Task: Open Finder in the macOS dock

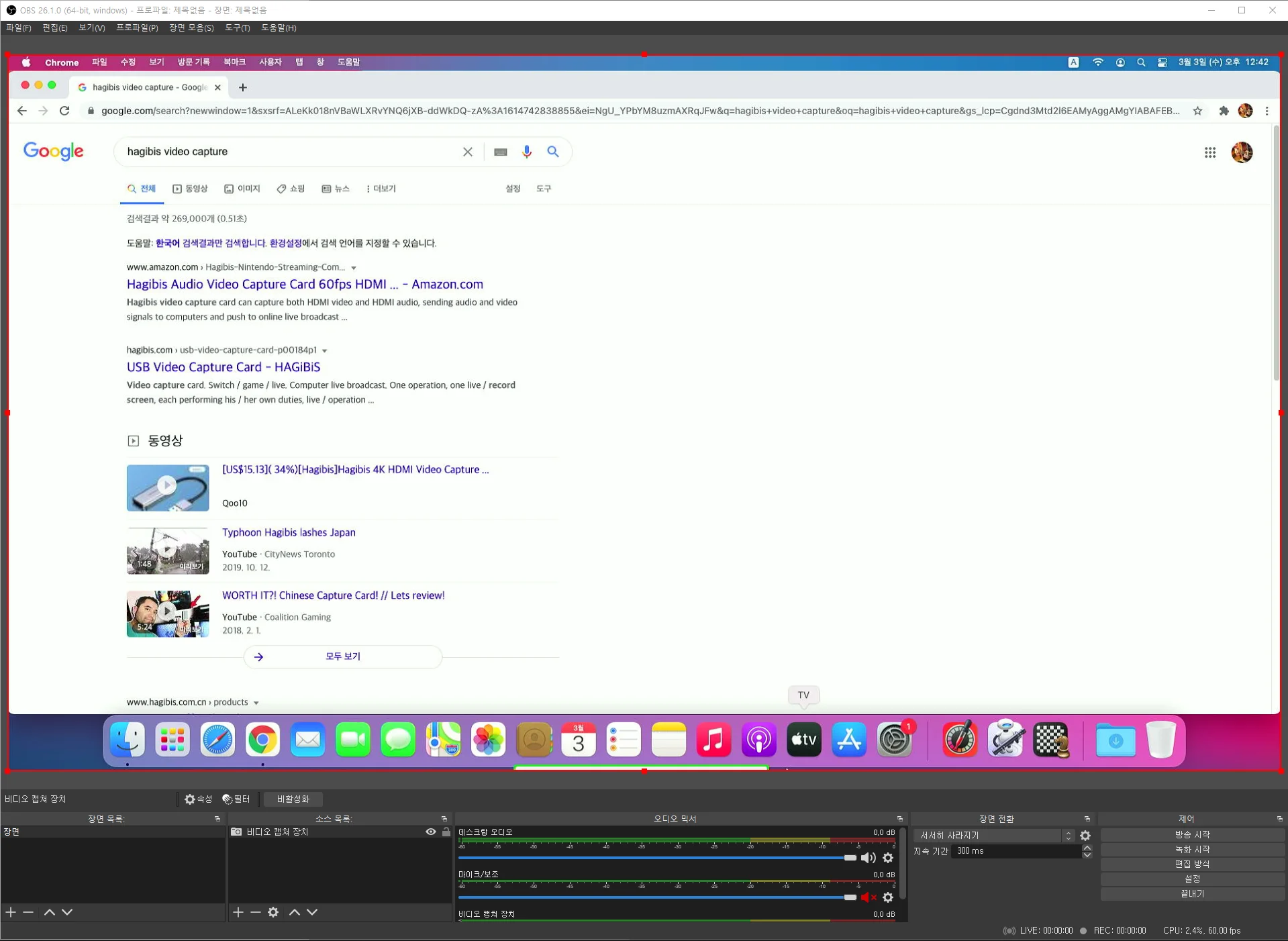Action: point(128,740)
